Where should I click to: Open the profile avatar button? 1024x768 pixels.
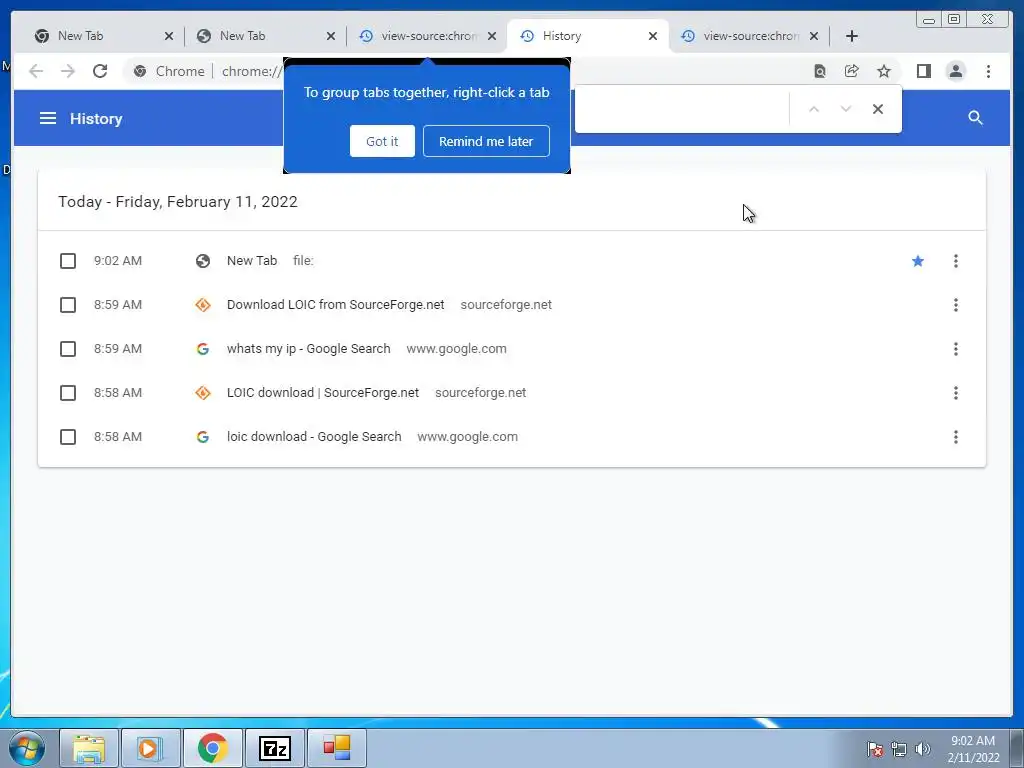(x=955, y=71)
